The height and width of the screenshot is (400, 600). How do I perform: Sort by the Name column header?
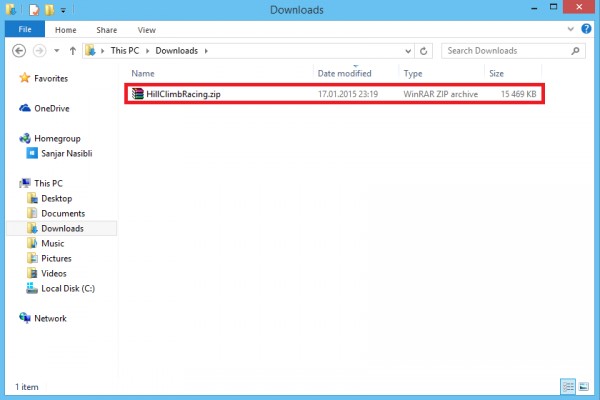point(143,73)
